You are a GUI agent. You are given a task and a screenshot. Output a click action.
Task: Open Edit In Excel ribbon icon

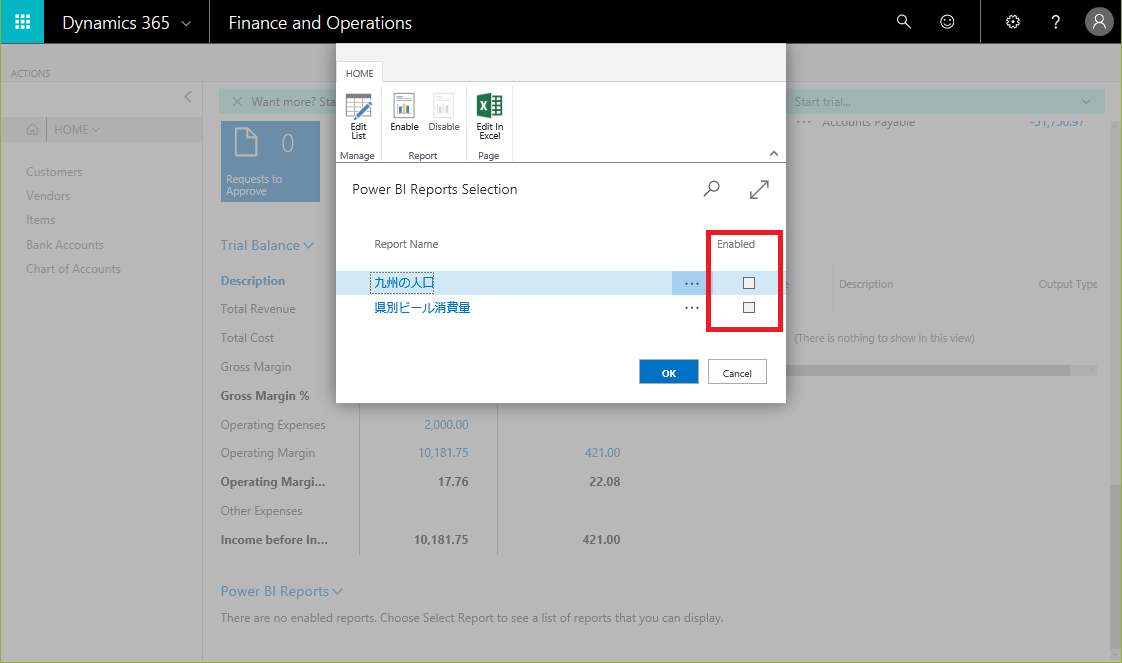coord(489,116)
